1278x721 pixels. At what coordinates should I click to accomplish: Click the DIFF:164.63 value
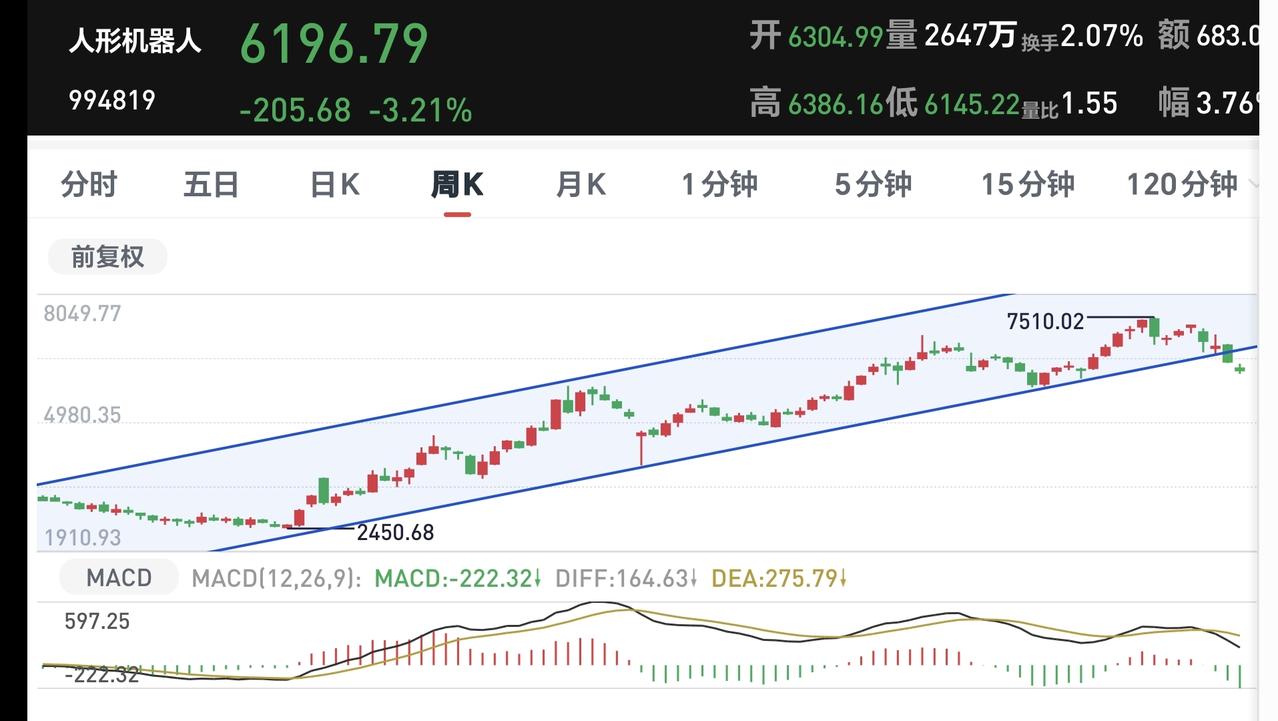click(x=627, y=578)
